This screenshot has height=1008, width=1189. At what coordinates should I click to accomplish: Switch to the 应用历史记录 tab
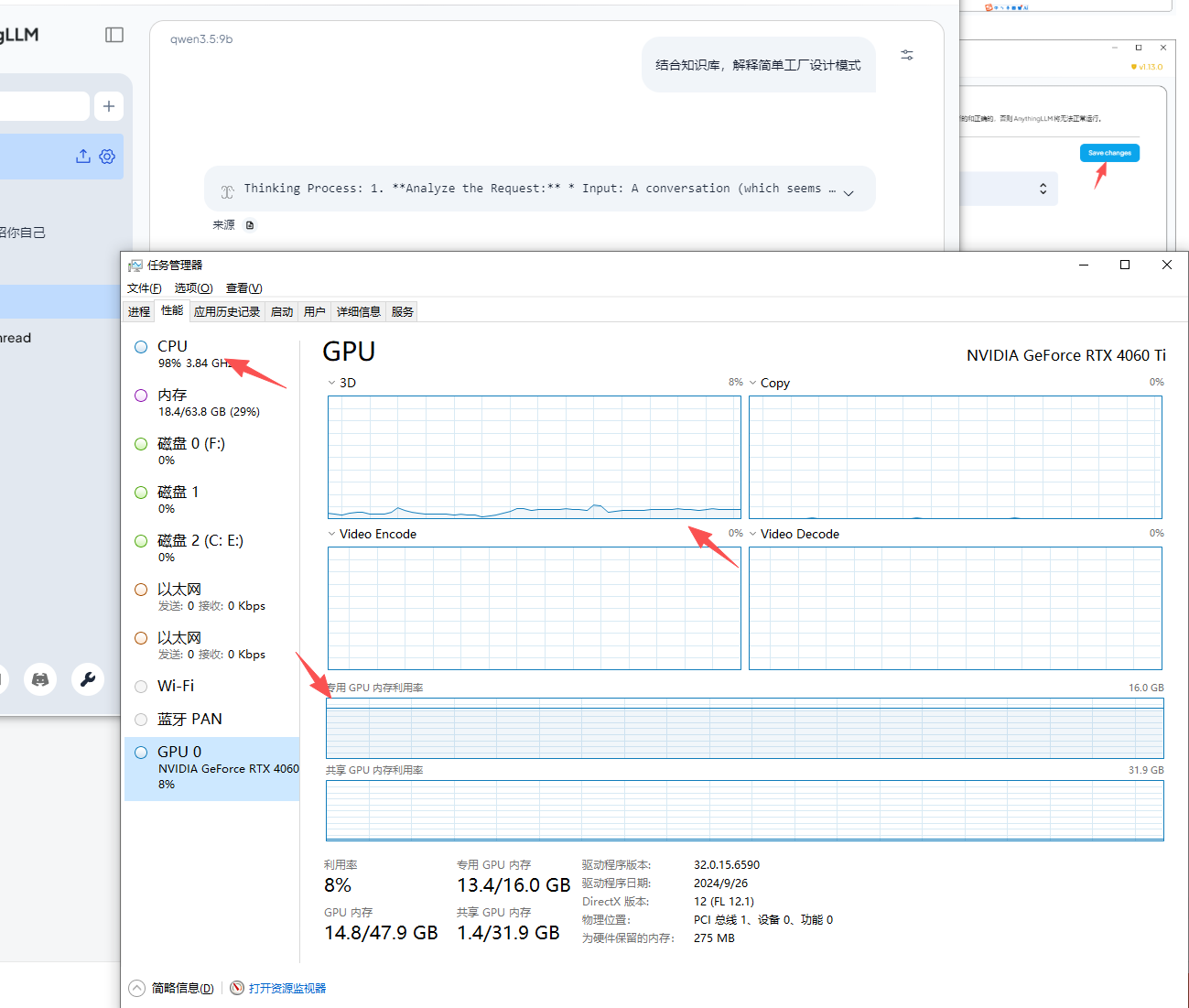[227, 312]
